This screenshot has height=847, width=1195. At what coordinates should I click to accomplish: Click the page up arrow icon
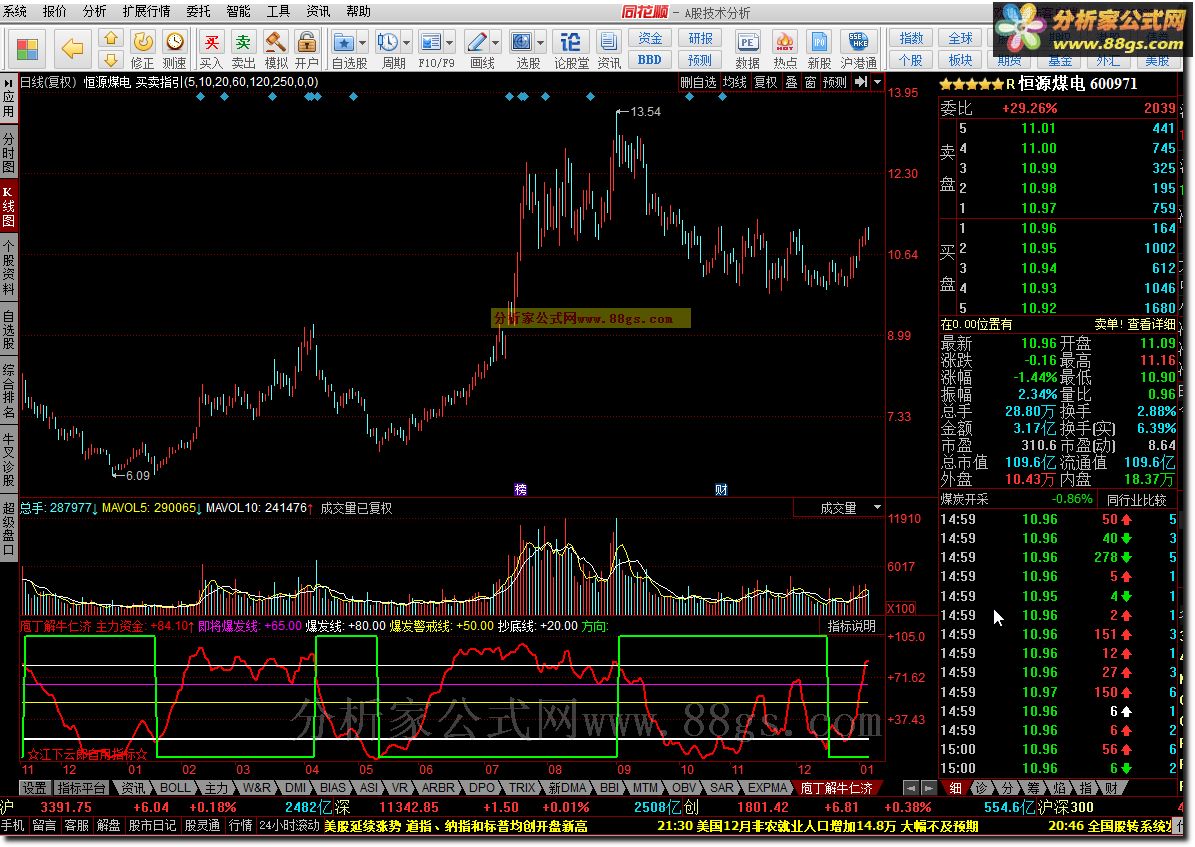click(x=111, y=38)
